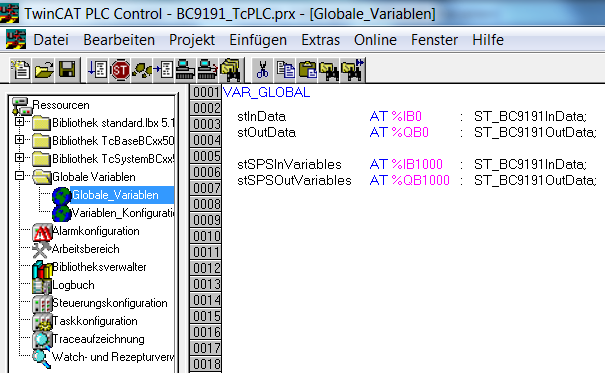Click the Find binoculars icon
Image resolution: width=605 pixels, height=373 pixels.
point(329,70)
